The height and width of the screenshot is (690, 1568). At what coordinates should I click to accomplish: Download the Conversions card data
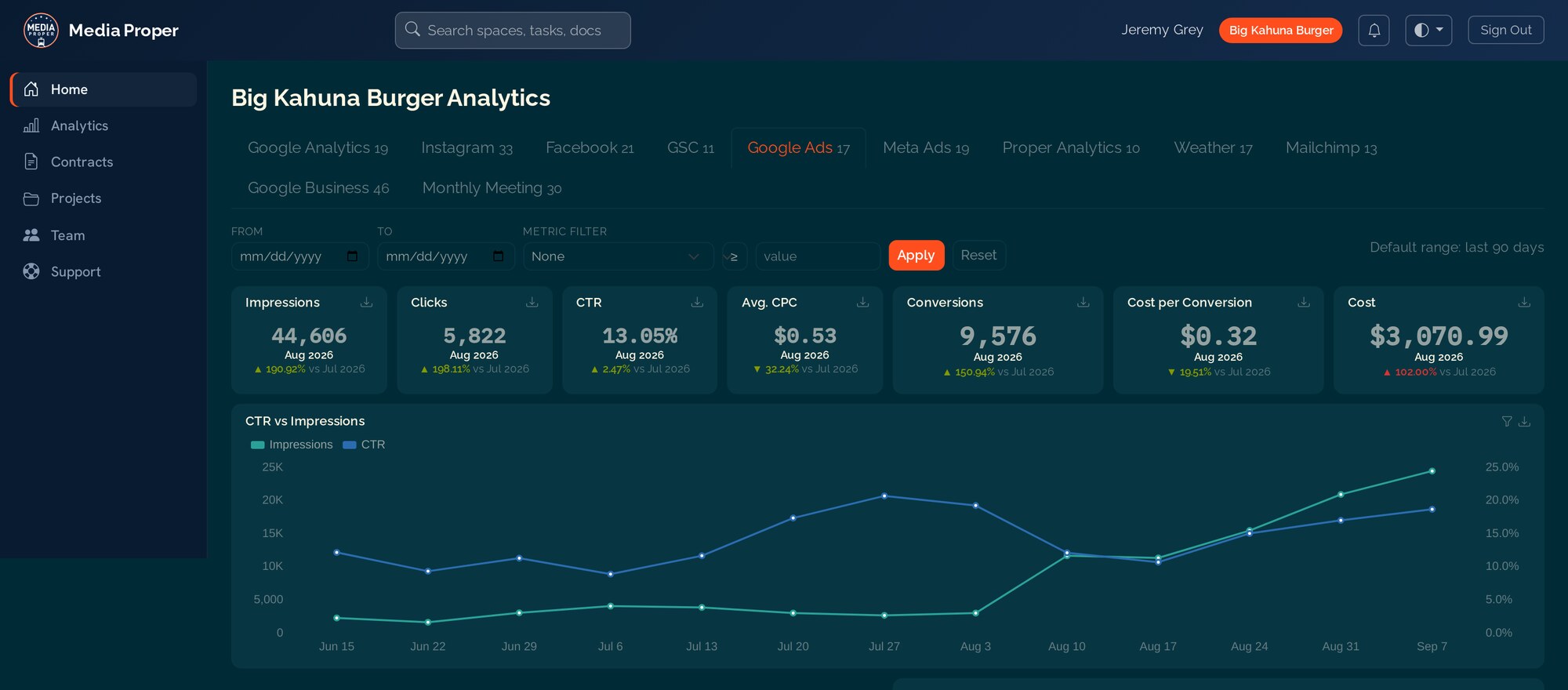click(1083, 302)
